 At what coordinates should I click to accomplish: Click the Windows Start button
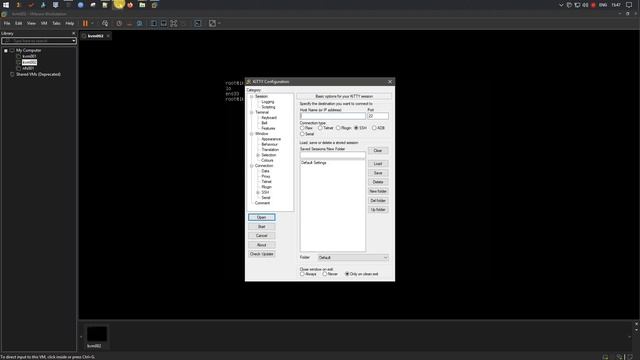[6, 5]
